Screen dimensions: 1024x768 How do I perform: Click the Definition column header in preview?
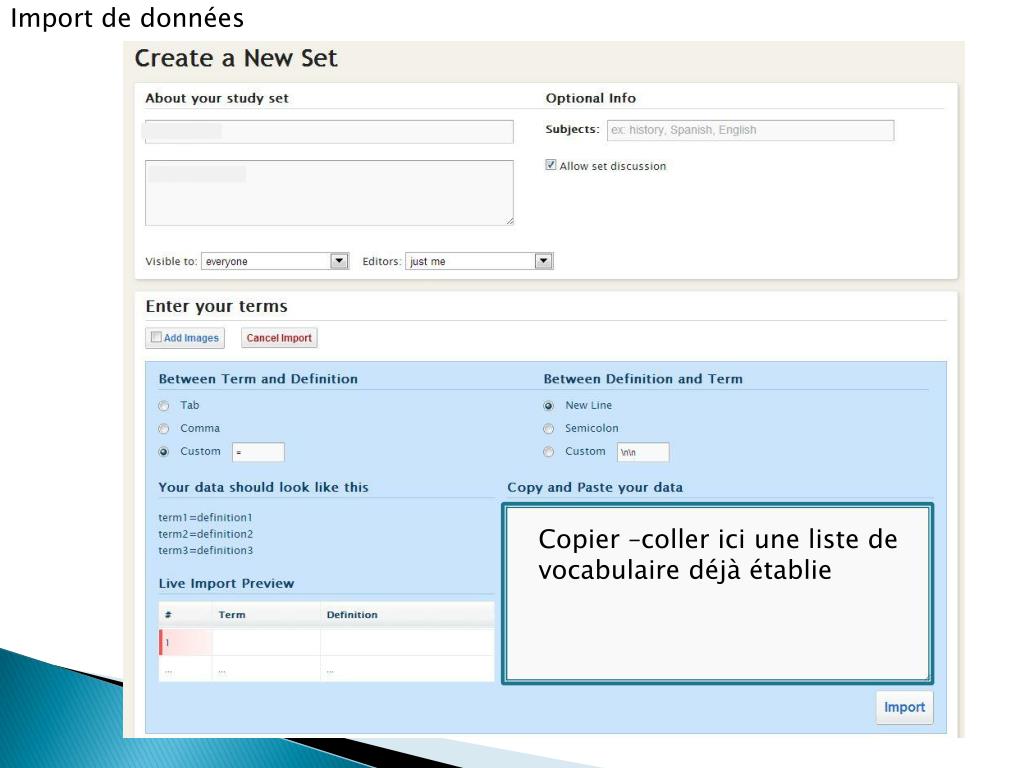352,615
